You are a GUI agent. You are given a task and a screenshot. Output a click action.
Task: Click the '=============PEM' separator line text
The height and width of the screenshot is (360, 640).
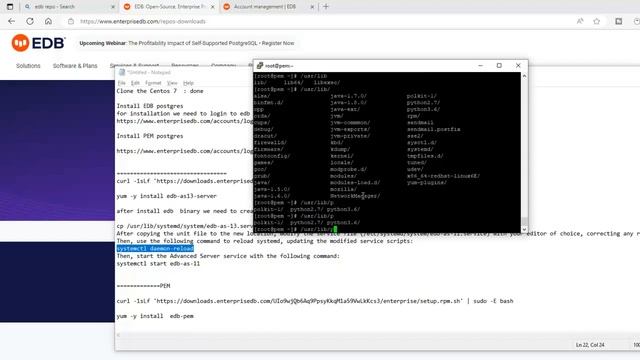point(143,286)
